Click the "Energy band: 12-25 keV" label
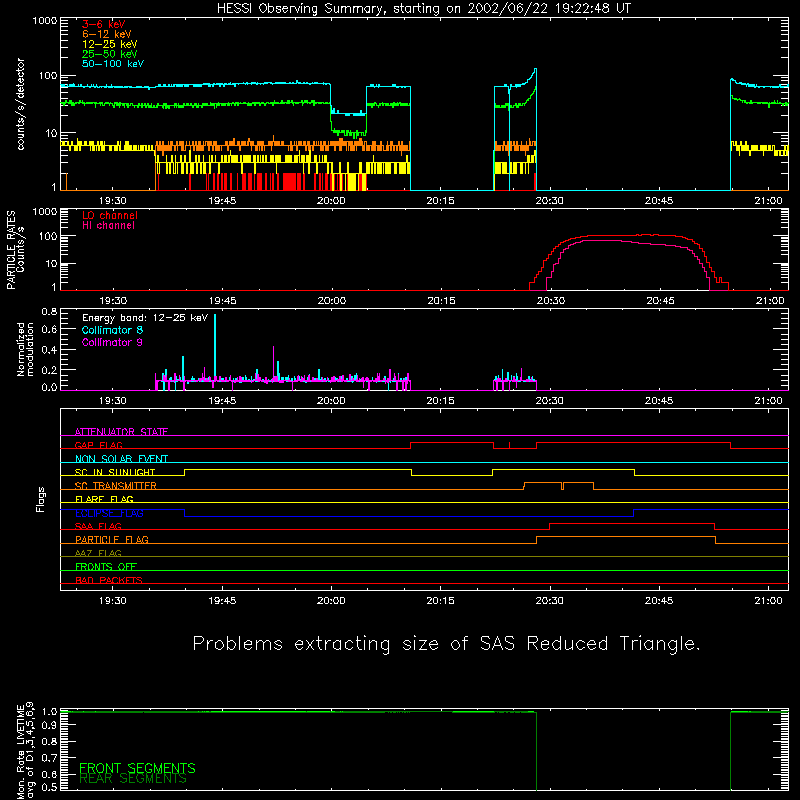 [145, 318]
